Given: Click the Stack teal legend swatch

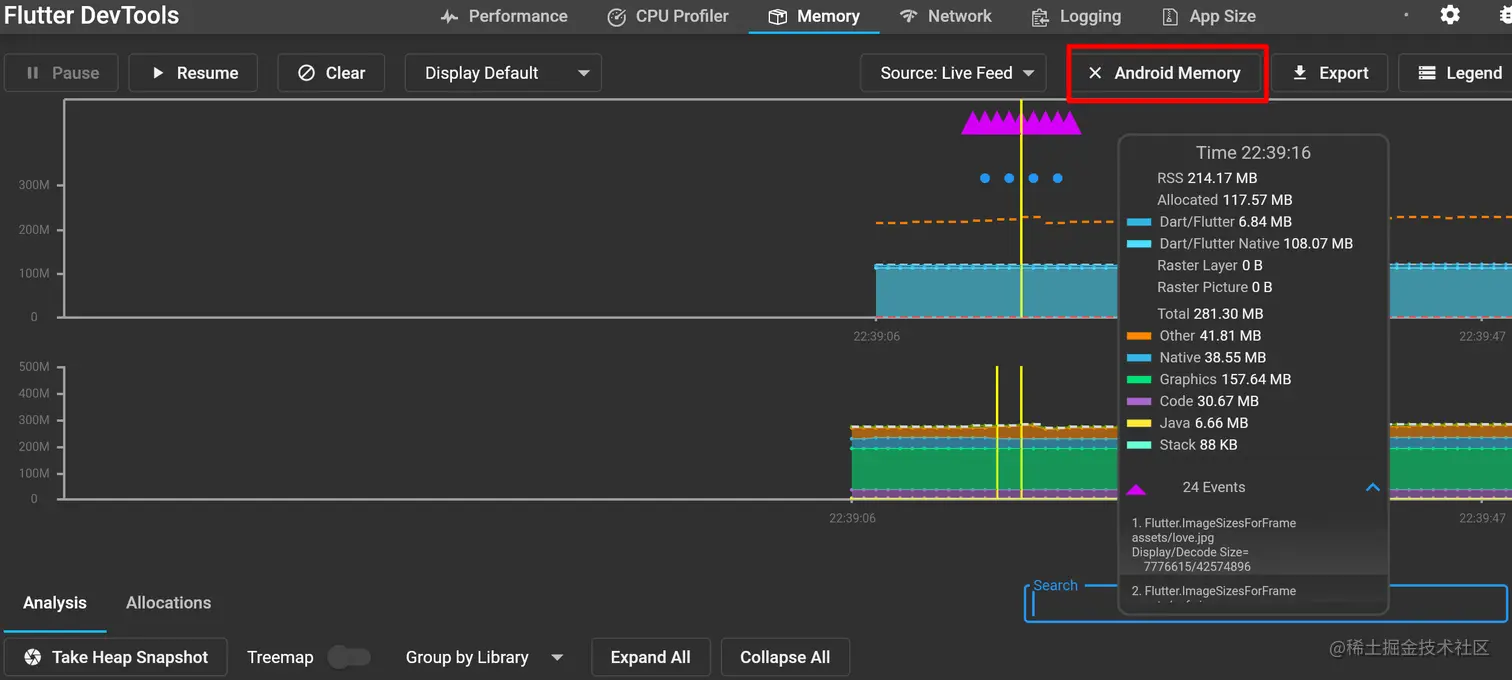Looking at the screenshot, I should [1139, 446].
